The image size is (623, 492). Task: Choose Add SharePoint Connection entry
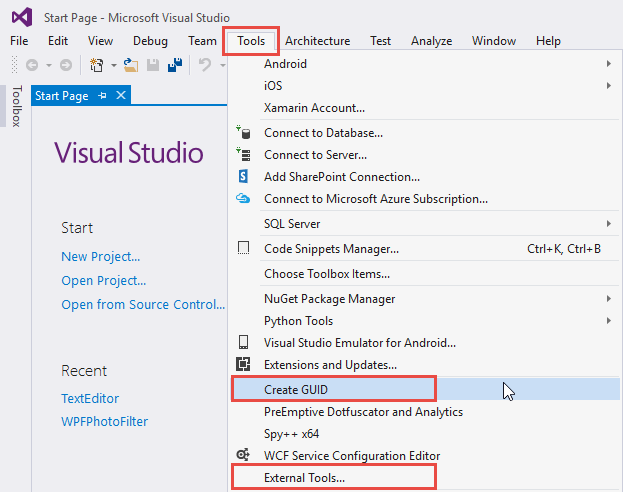pos(426,176)
